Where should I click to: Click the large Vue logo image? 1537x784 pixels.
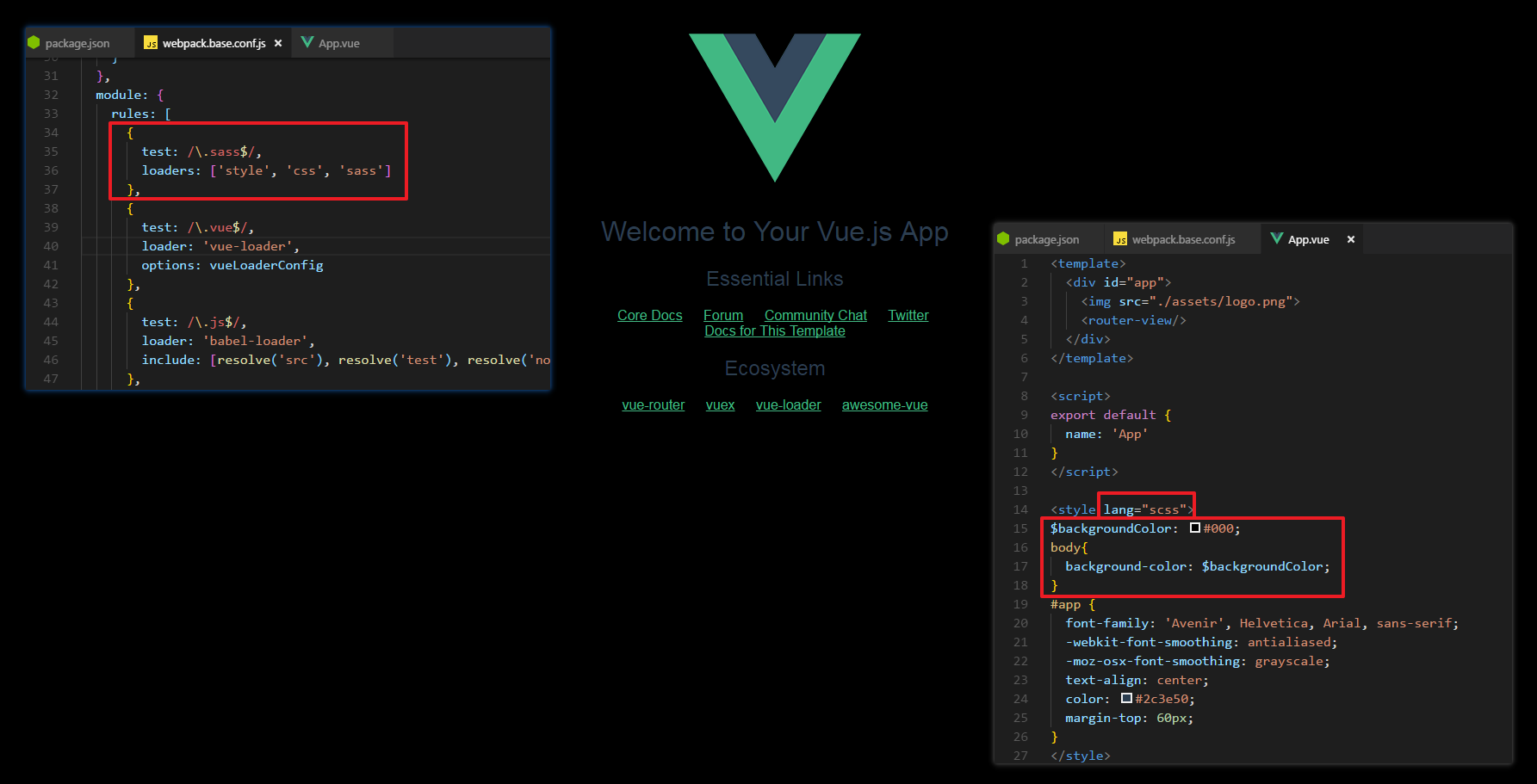click(x=775, y=108)
